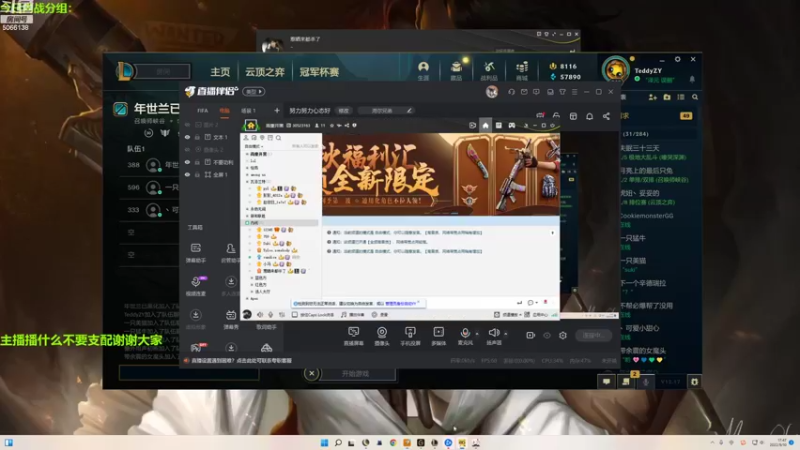Open the 房管助手 tool
This screenshot has height=450, width=800.
pos(231,253)
